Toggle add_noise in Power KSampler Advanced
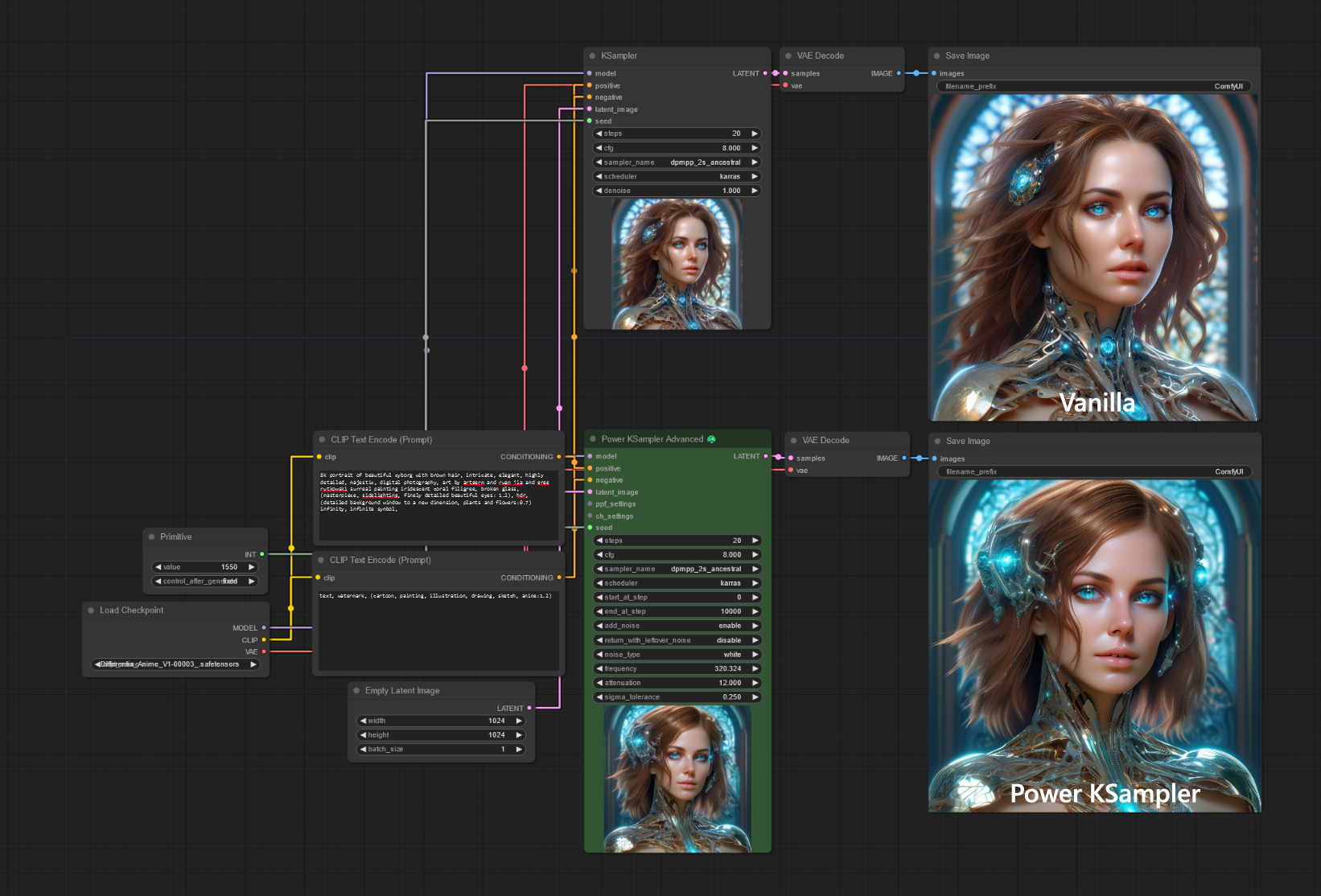 coord(677,626)
